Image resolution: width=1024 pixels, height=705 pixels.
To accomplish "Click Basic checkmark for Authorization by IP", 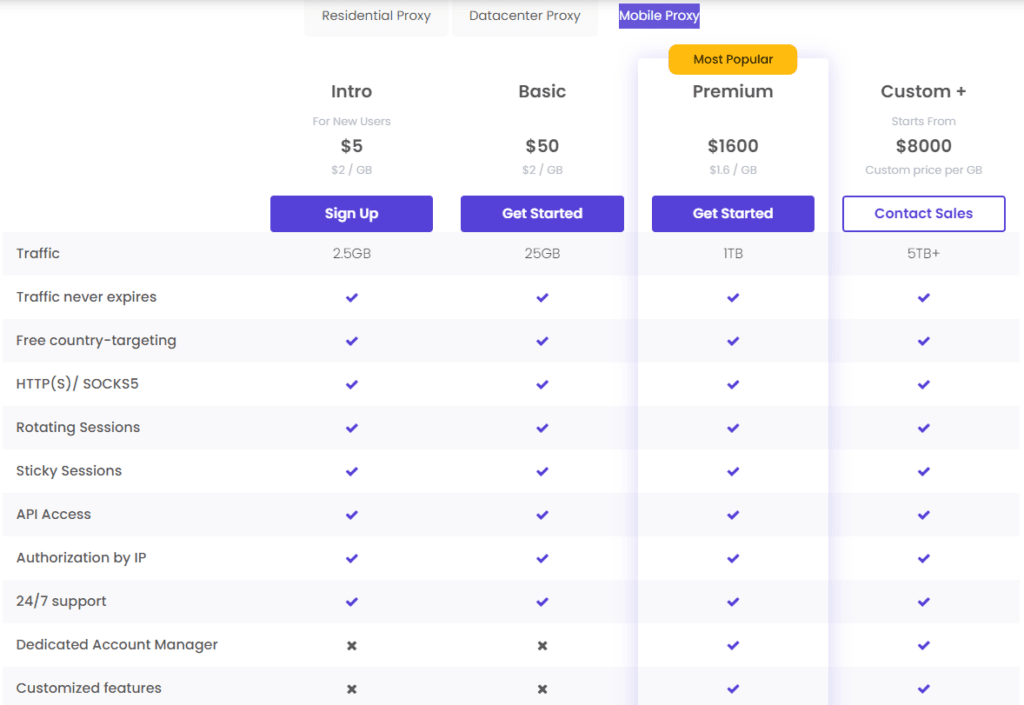I will click(x=542, y=559).
